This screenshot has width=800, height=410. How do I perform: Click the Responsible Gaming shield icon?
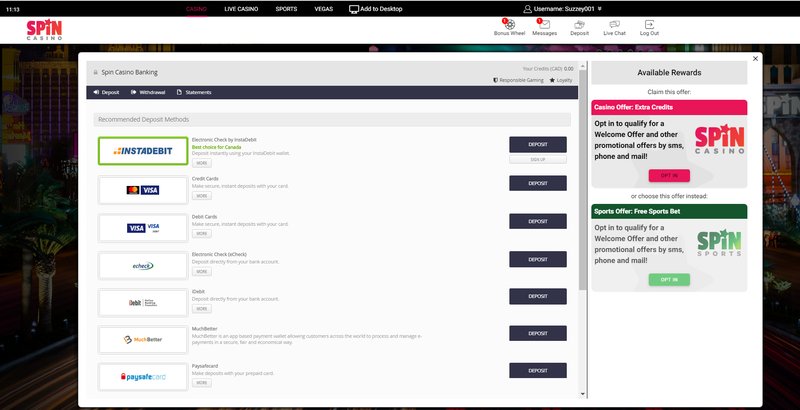[x=495, y=80]
